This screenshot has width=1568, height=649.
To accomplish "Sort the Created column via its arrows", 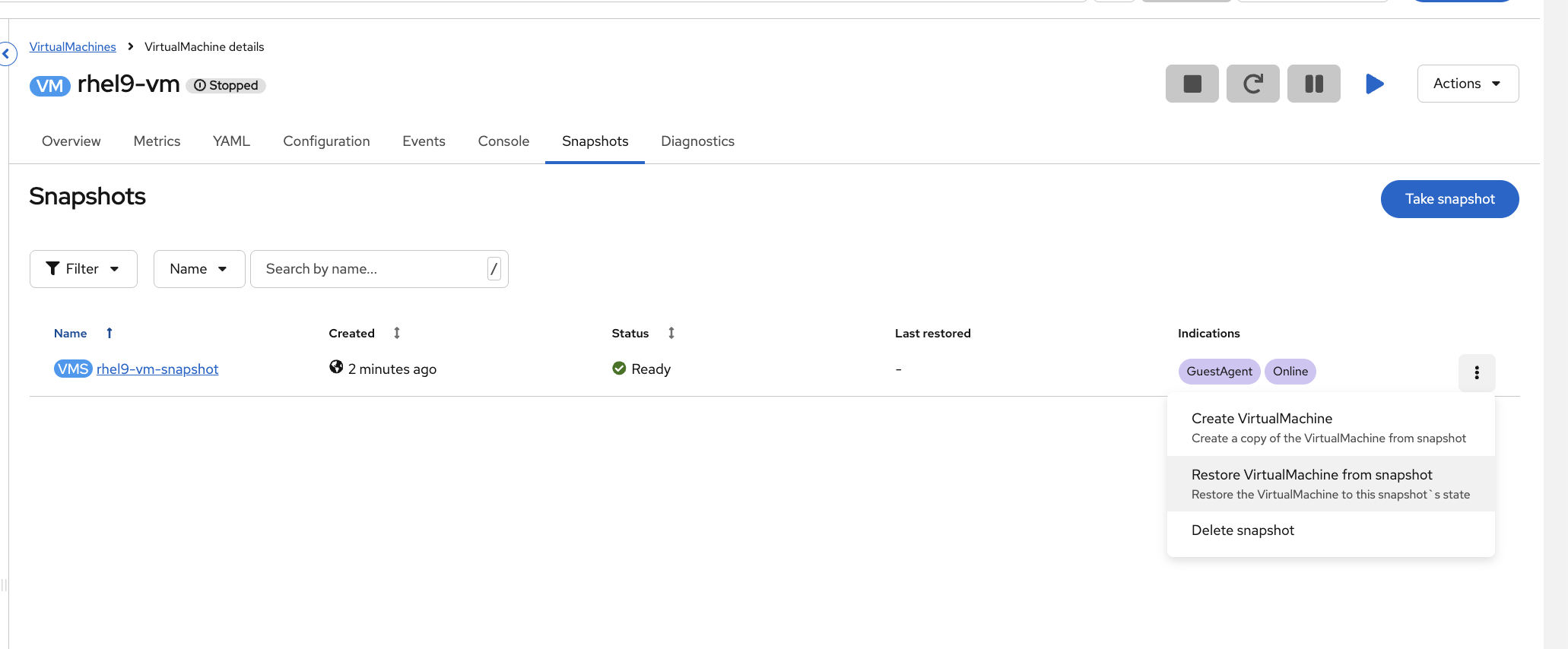I will point(397,333).
